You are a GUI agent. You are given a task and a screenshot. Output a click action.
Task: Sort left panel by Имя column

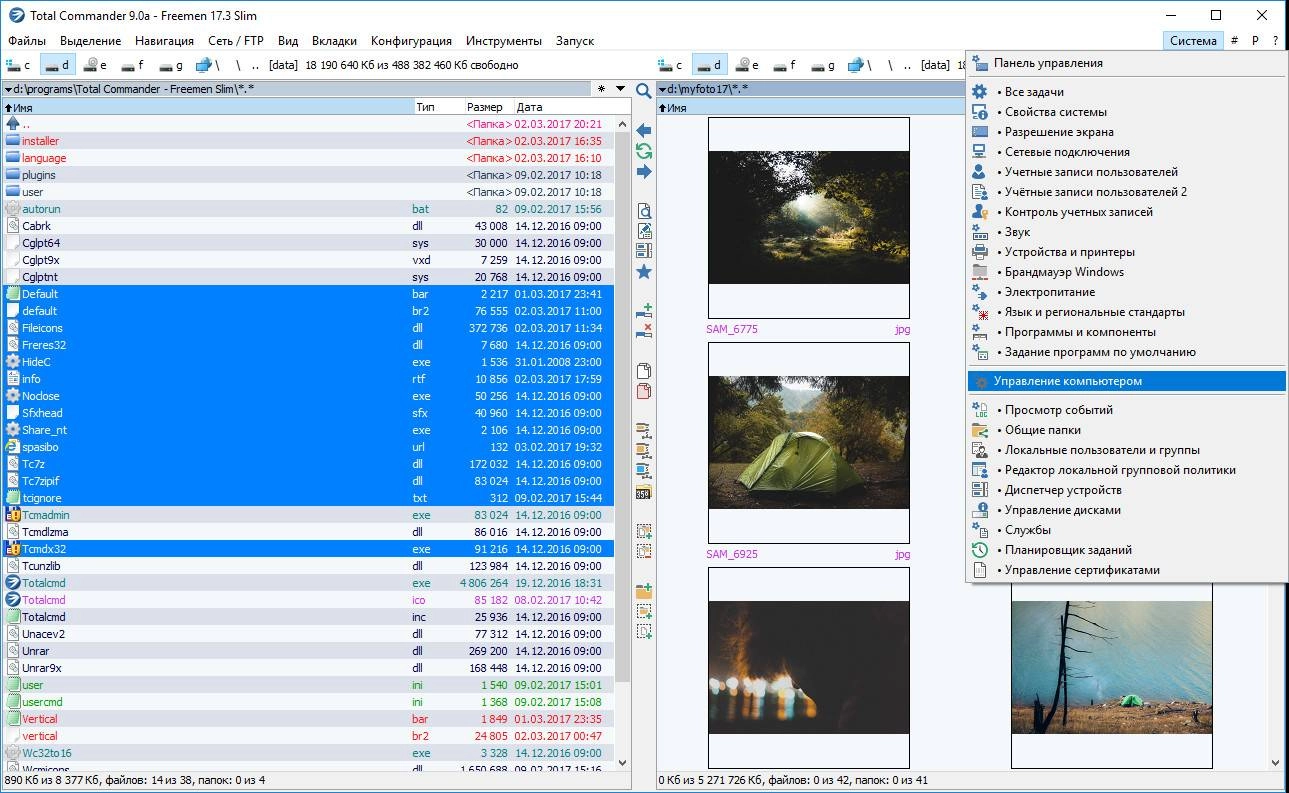(208, 107)
